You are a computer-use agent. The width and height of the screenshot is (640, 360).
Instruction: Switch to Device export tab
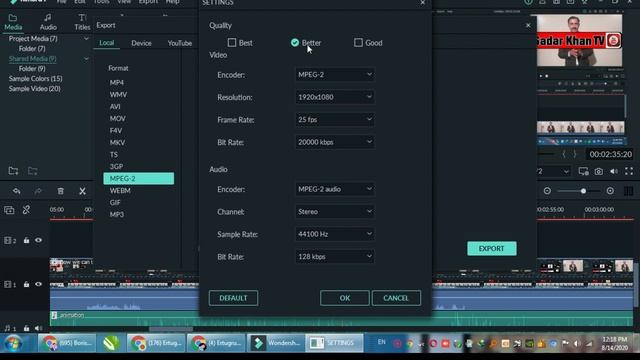[x=141, y=43]
